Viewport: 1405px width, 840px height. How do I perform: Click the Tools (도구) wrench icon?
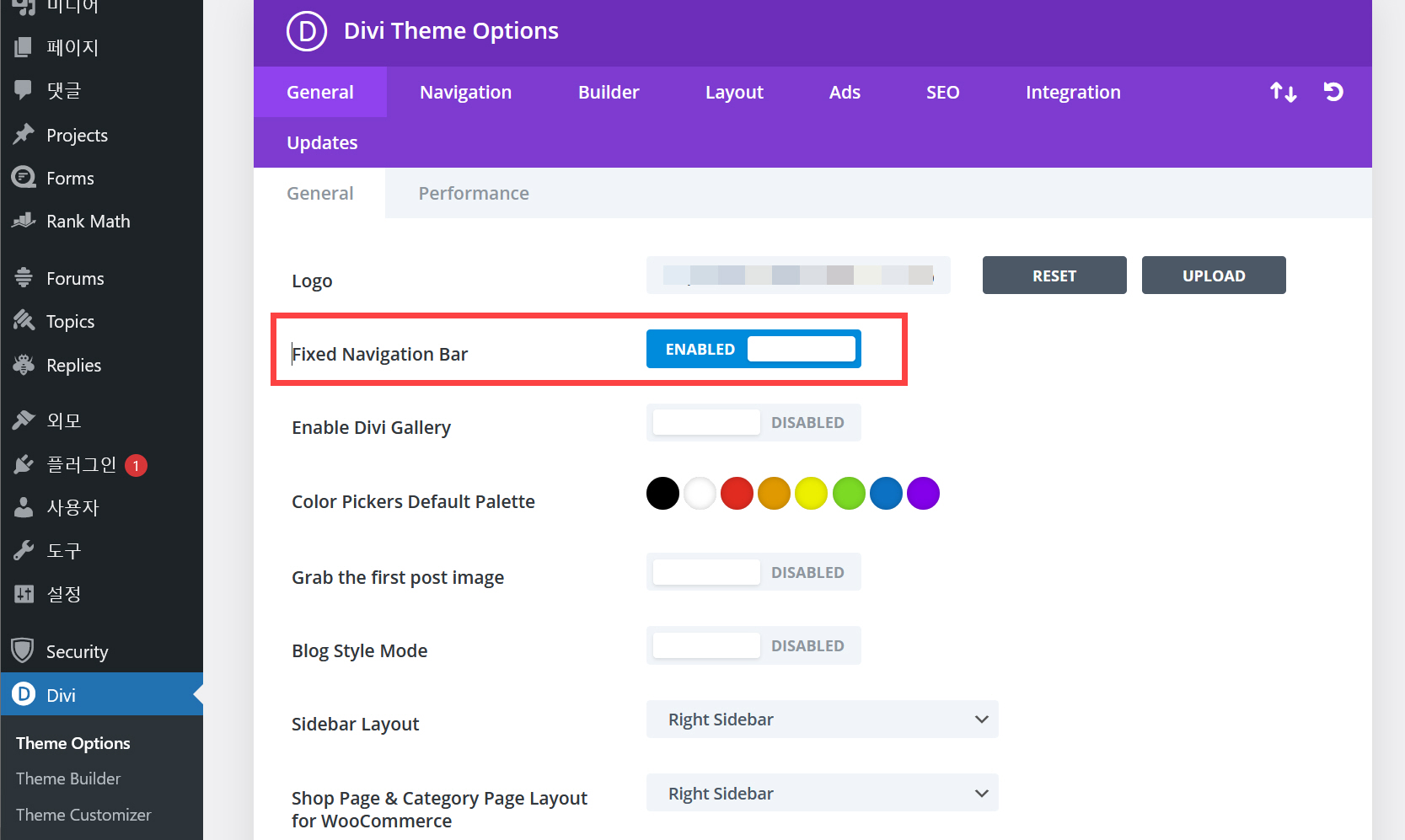click(24, 551)
